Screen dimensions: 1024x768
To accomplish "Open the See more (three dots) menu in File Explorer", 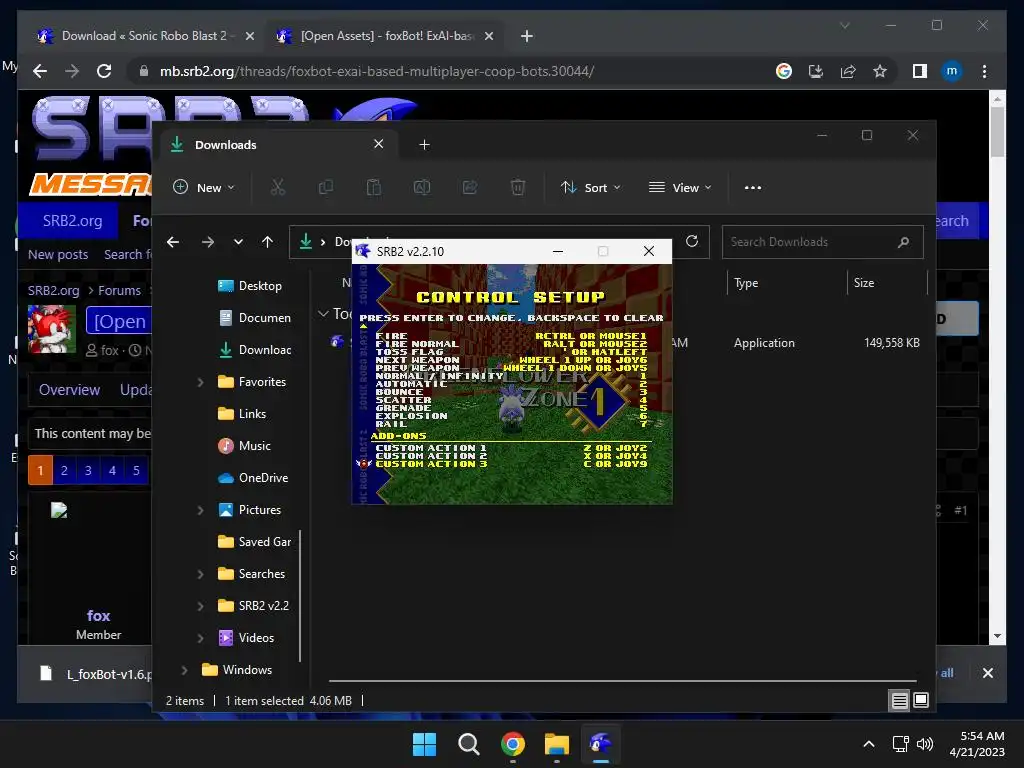I will (x=752, y=187).
